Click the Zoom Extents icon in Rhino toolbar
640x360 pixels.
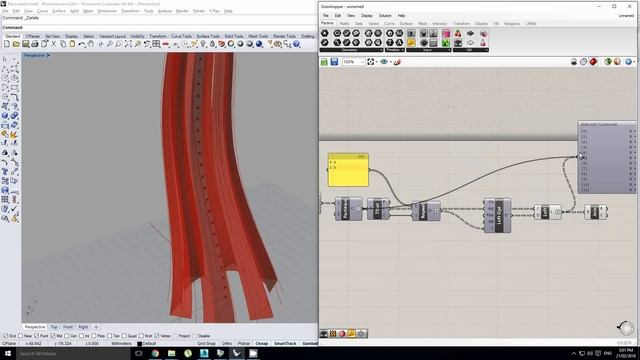pos(128,44)
